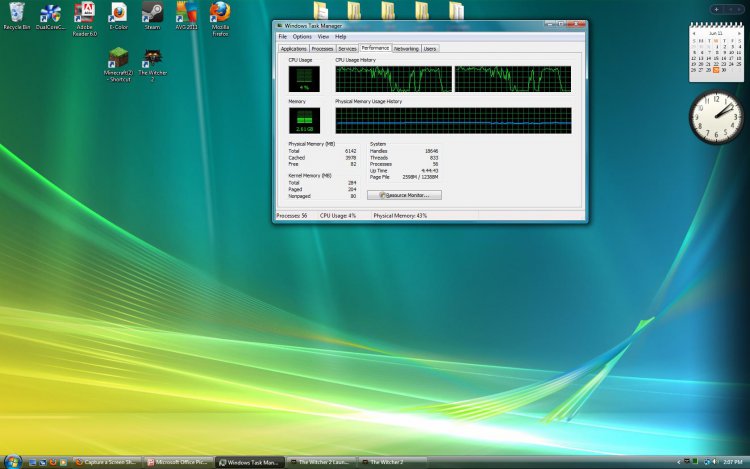
Task: Click the Physical Memory Total value 6142
Action: pyautogui.click(x=351, y=151)
